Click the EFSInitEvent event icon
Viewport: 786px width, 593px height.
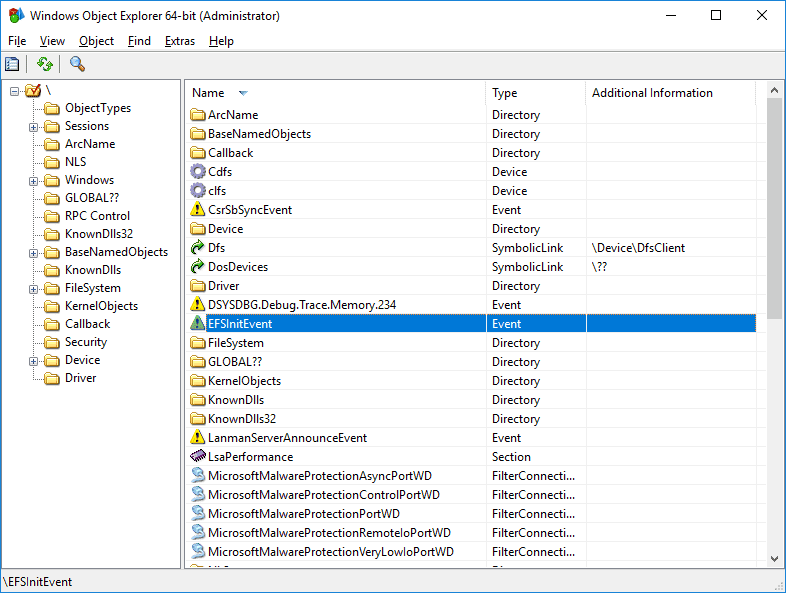[x=198, y=323]
